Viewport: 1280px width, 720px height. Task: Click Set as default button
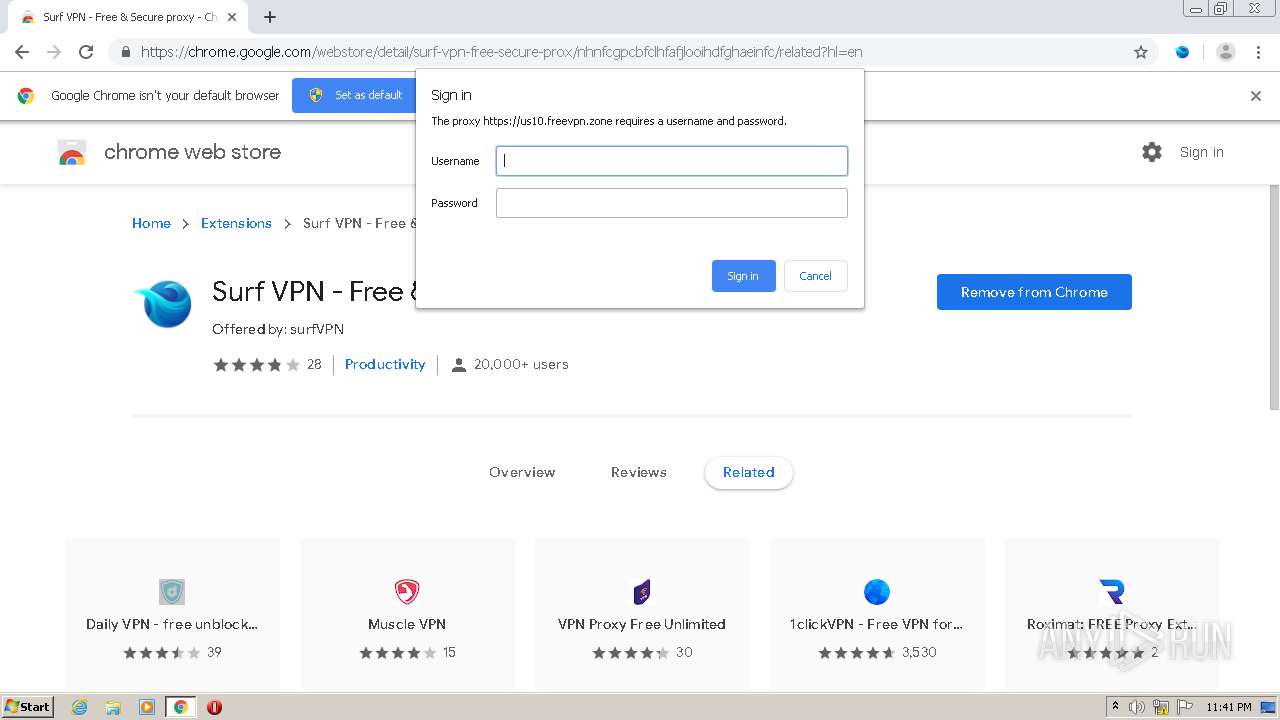tap(356, 95)
